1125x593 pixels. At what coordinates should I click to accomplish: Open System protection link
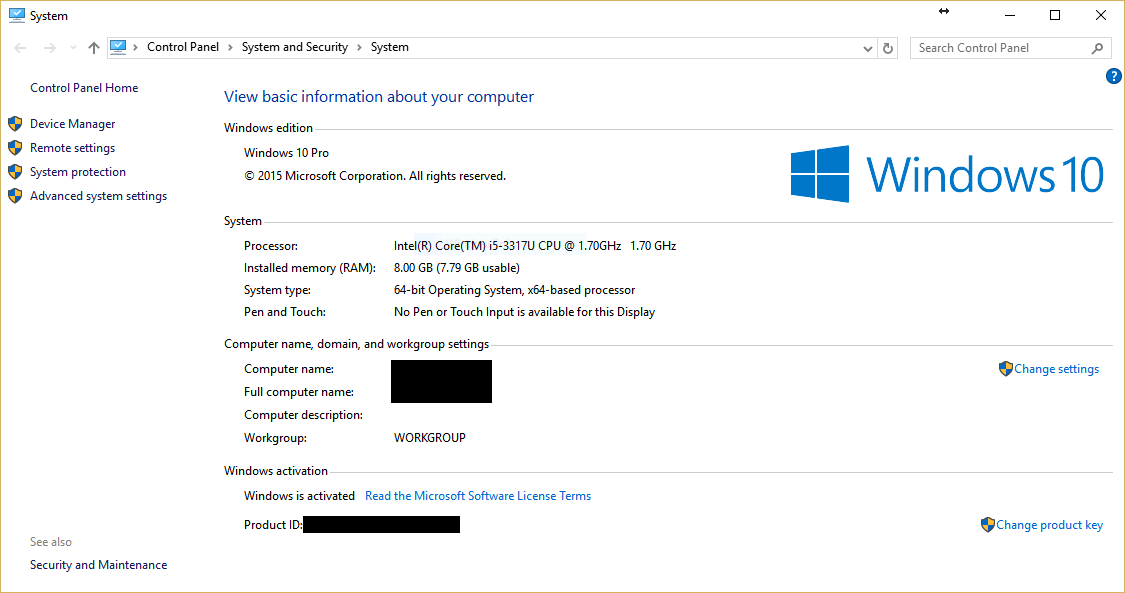click(77, 172)
